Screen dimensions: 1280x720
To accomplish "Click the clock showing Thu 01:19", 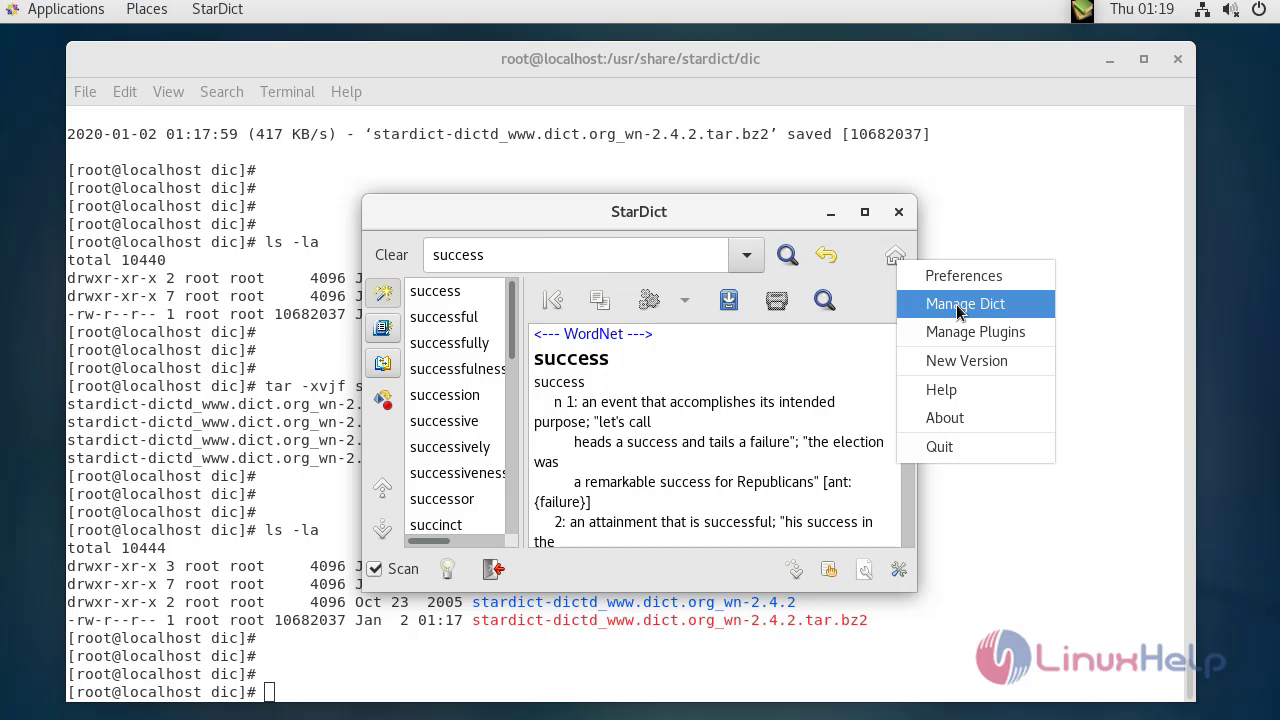I will [1142, 9].
